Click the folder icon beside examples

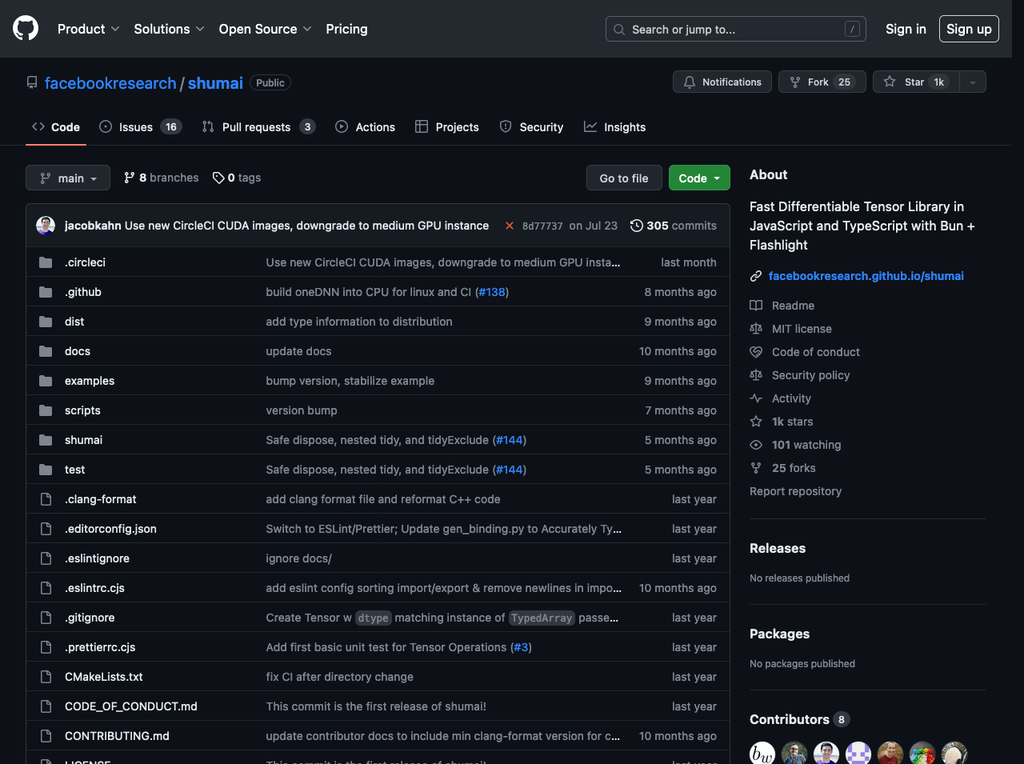(46, 381)
